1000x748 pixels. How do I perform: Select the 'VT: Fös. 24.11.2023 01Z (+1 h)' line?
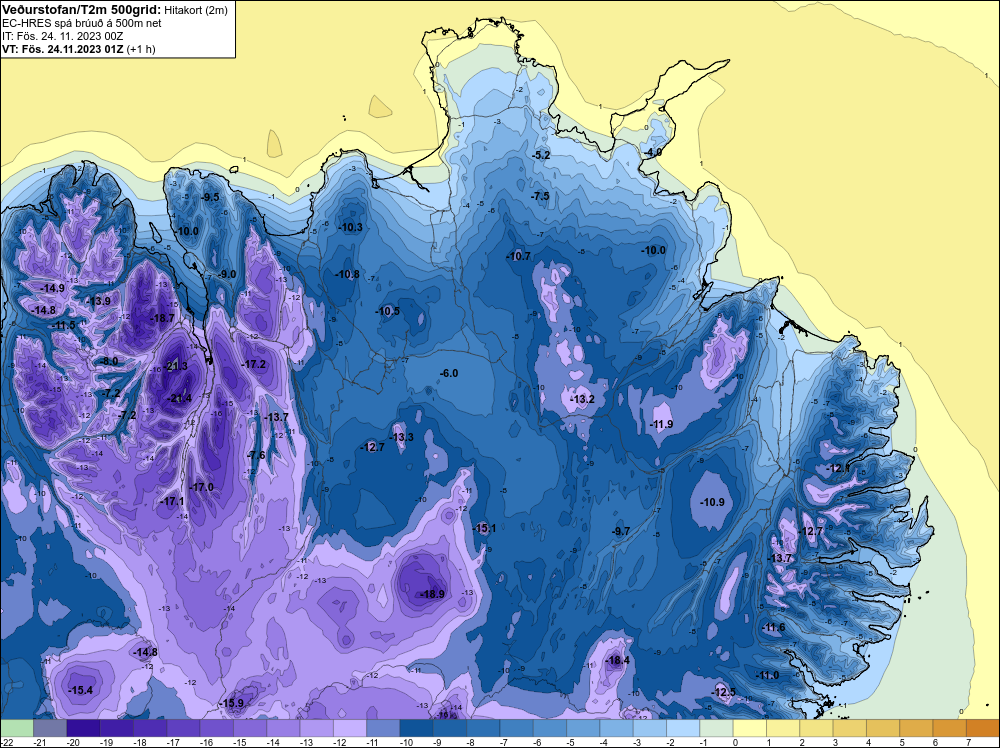[x=78, y=49]
